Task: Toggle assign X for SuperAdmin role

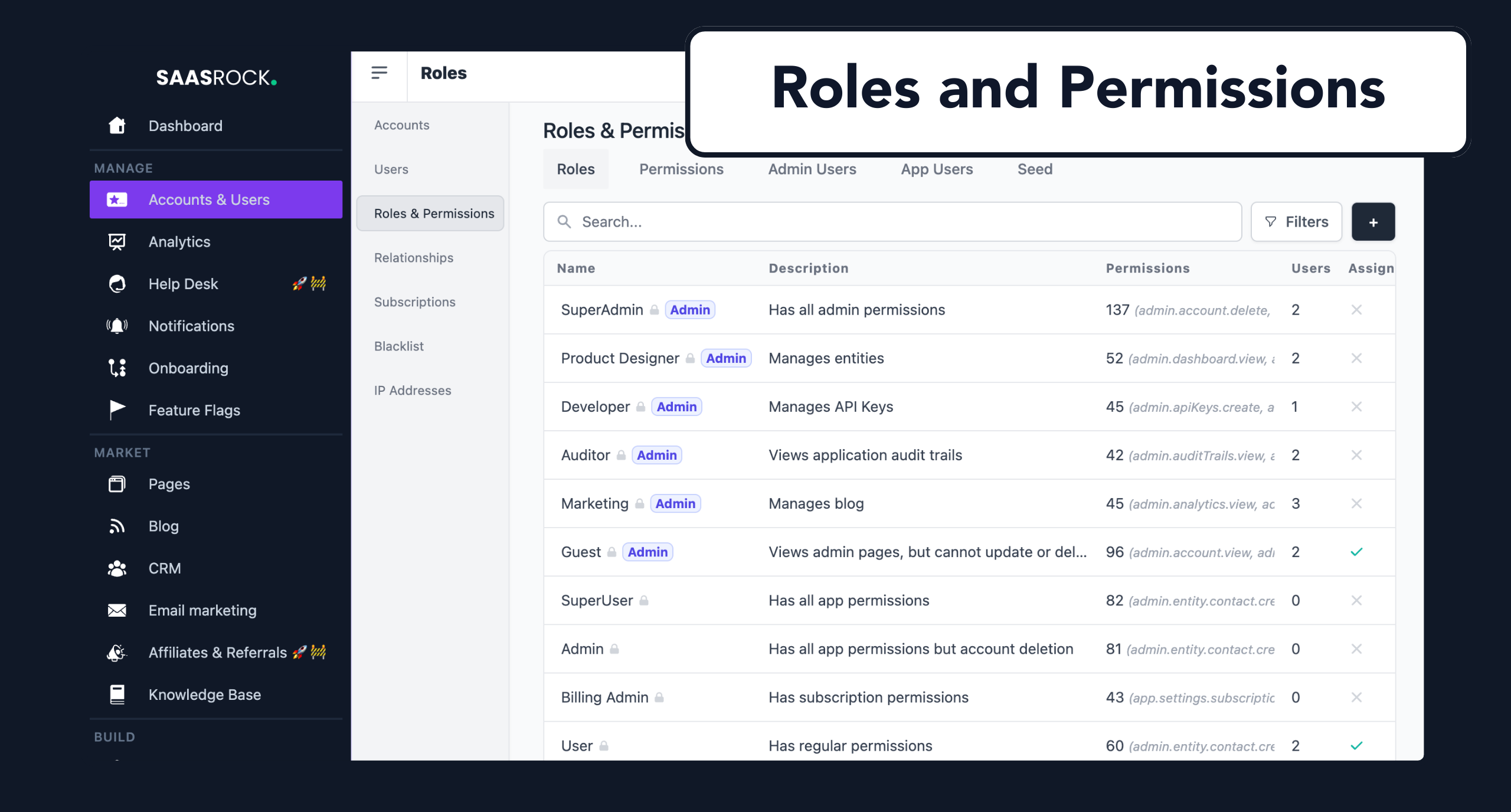Action: tap(1356, 310)
